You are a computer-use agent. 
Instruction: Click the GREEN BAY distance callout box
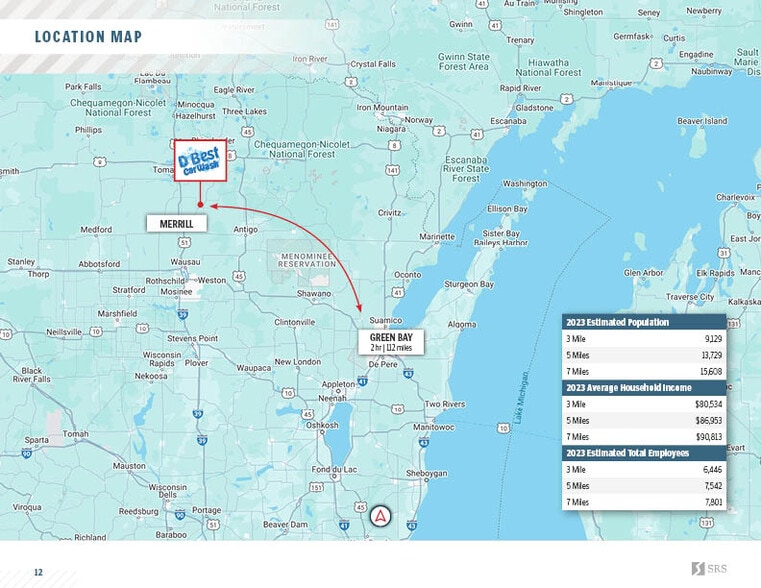pyautogui.click(x=391, y=342)
